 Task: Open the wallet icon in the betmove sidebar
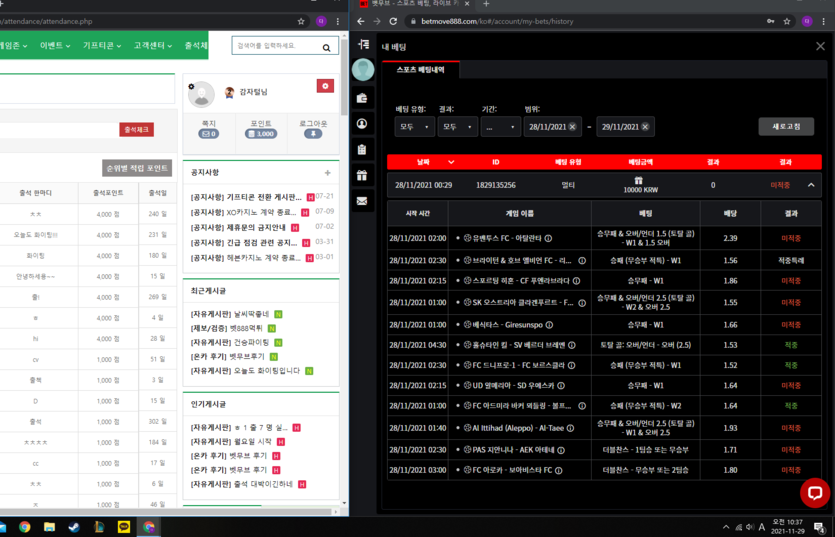pyautogui.click(x=362, y=98)
